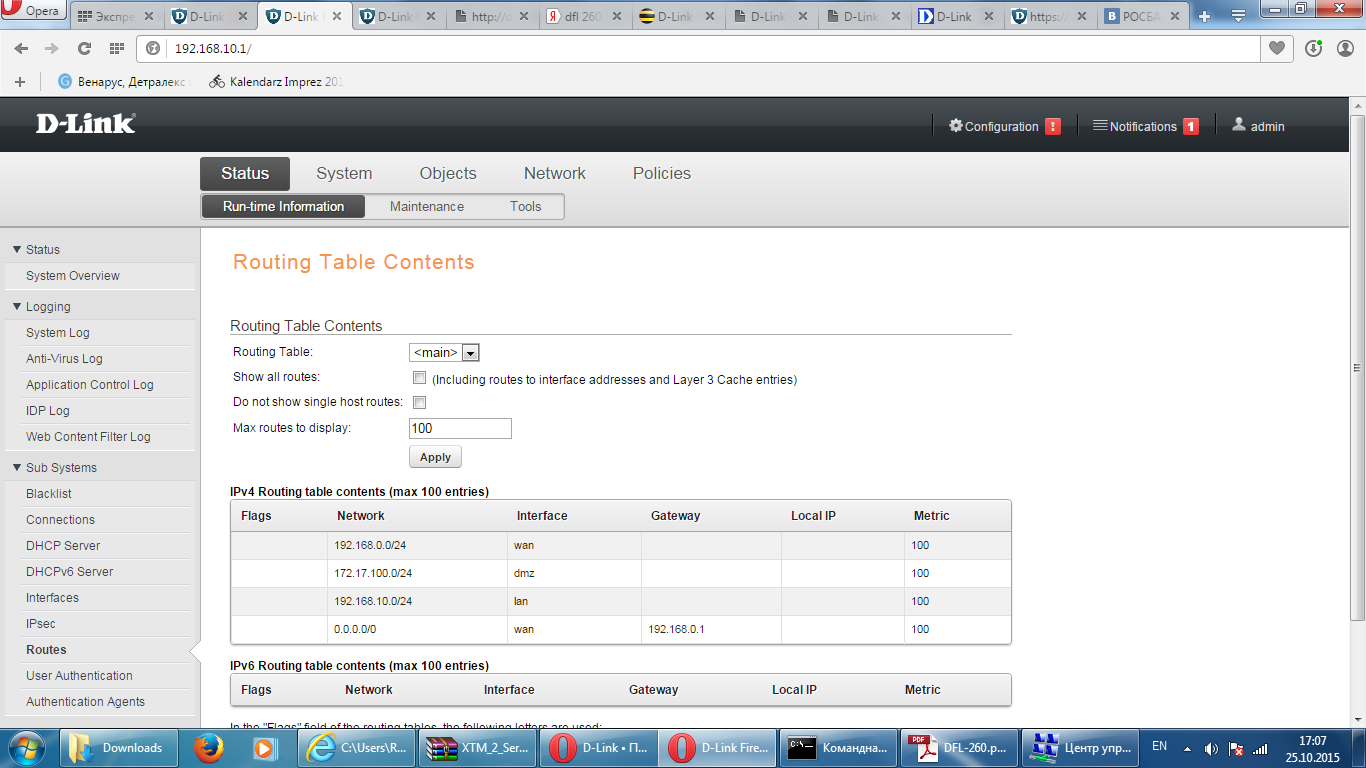Screen dimensions: 1366x768
Task: Reload the page with the refresh icon
Action: [x=84, y=49]
